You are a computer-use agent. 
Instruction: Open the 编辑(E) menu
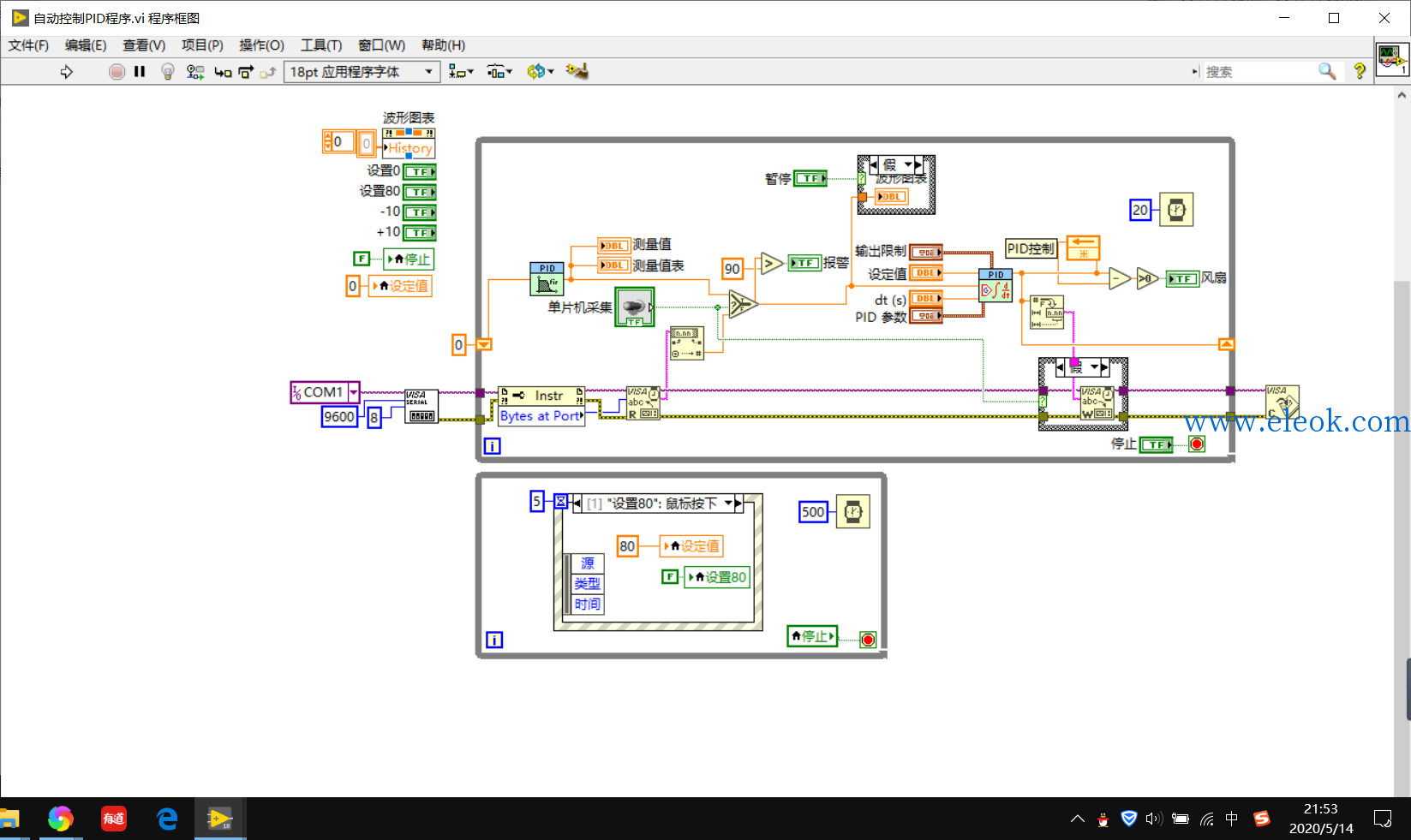86,45
